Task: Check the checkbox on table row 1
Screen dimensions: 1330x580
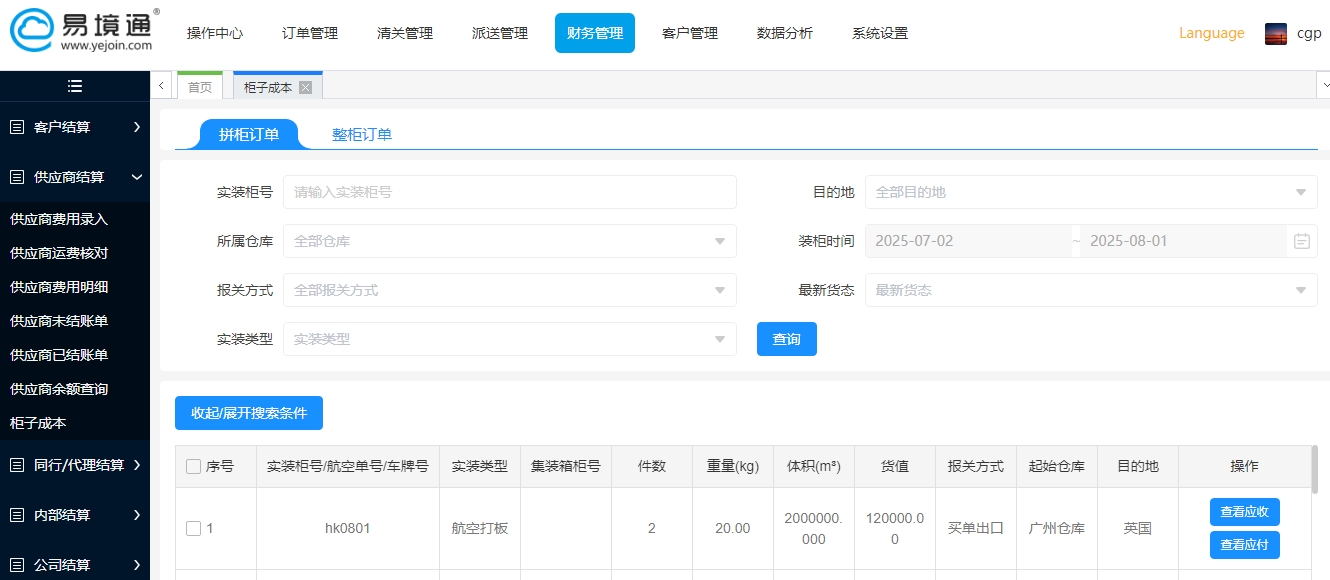Action: [193, 528]
